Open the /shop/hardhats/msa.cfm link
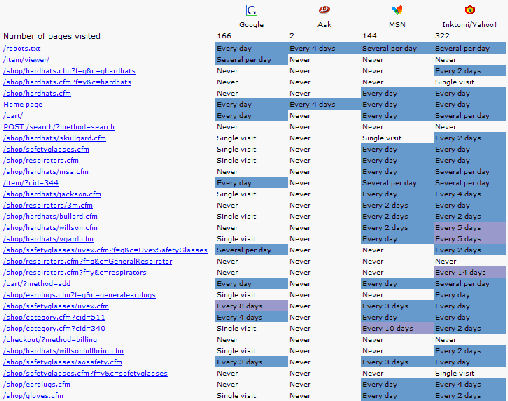This screenshot has height=401, width=508. point(46,172)
